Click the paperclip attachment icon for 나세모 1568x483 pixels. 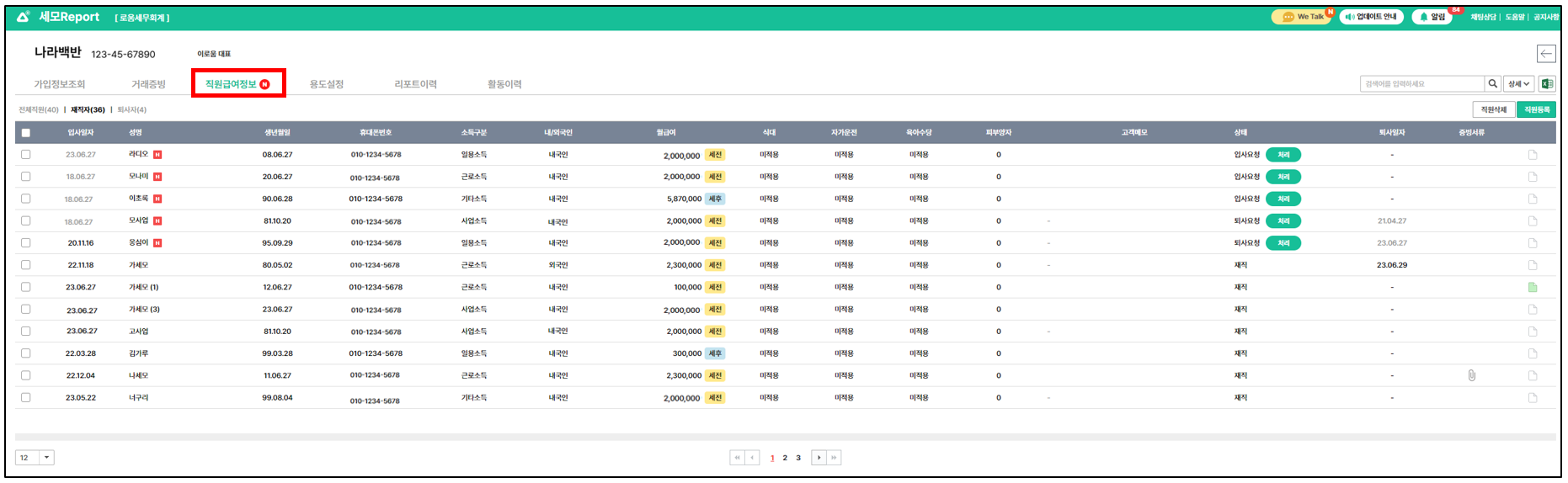click(1471, 376)
